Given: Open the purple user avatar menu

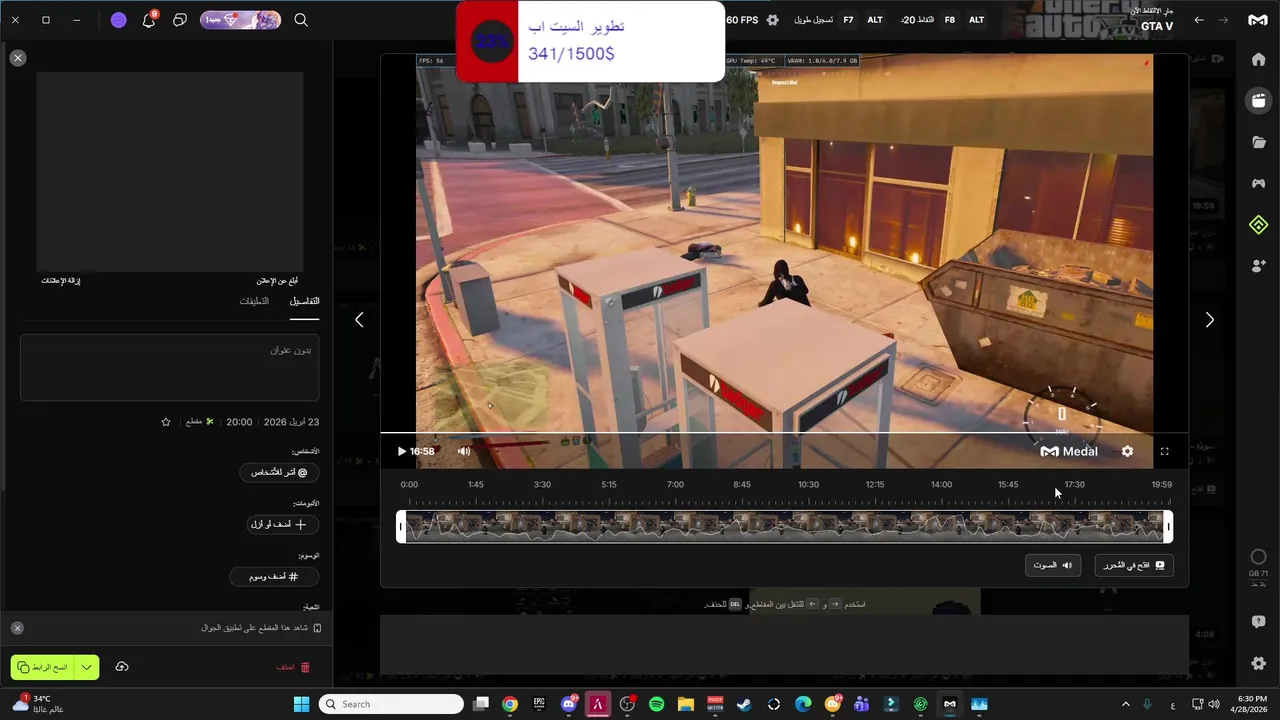Looking at the screenshot, I should point(118,20).
